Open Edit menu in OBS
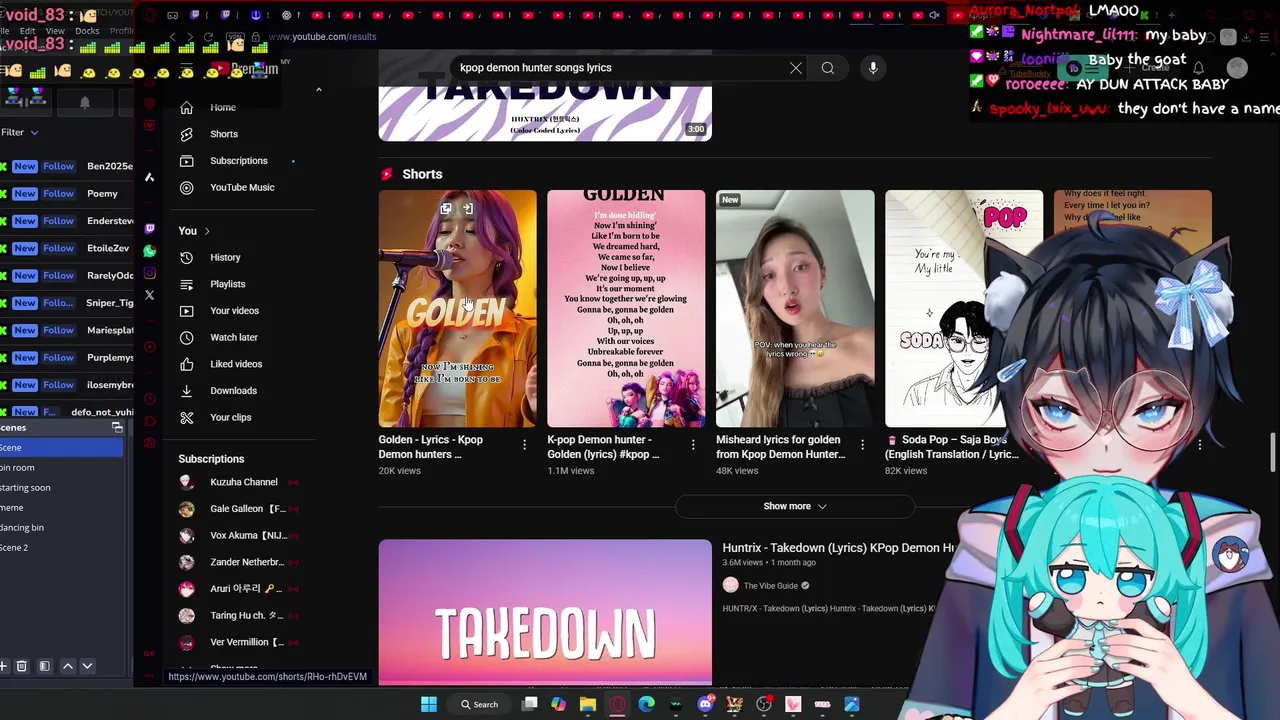The height and width of the screenshot is (720, 1280). pyautogui.click(x=27, y=31)
